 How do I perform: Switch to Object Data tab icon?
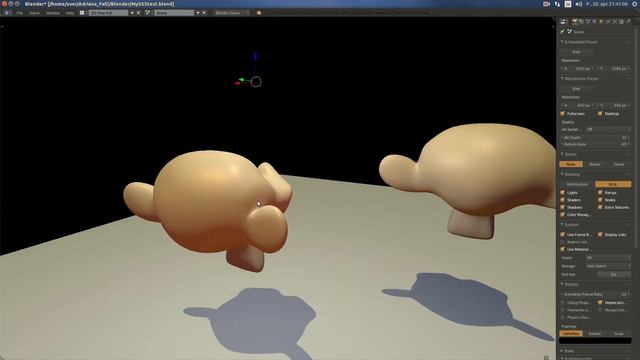(615, 21)
